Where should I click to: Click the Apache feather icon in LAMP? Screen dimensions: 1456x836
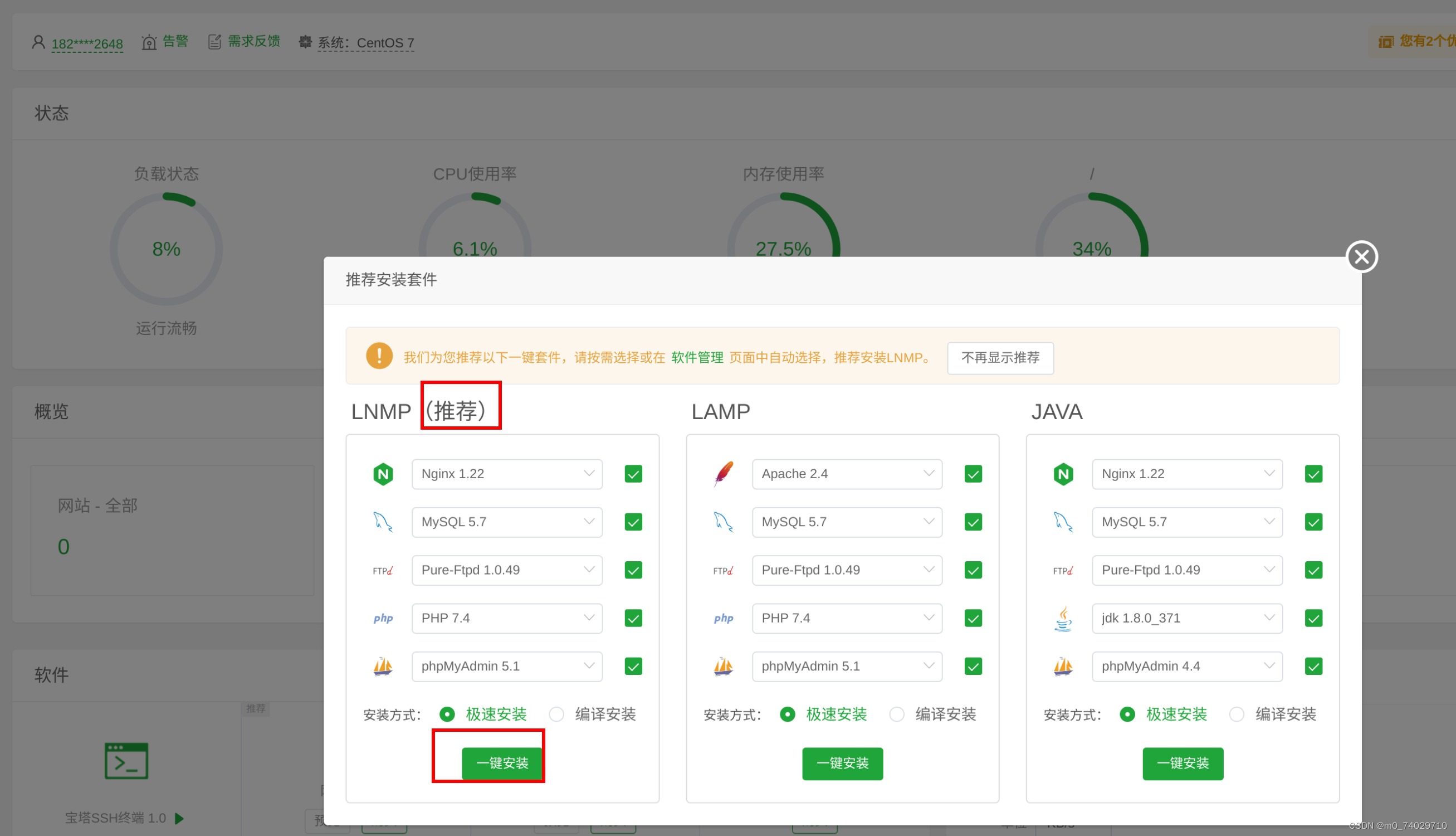[724, 474]
